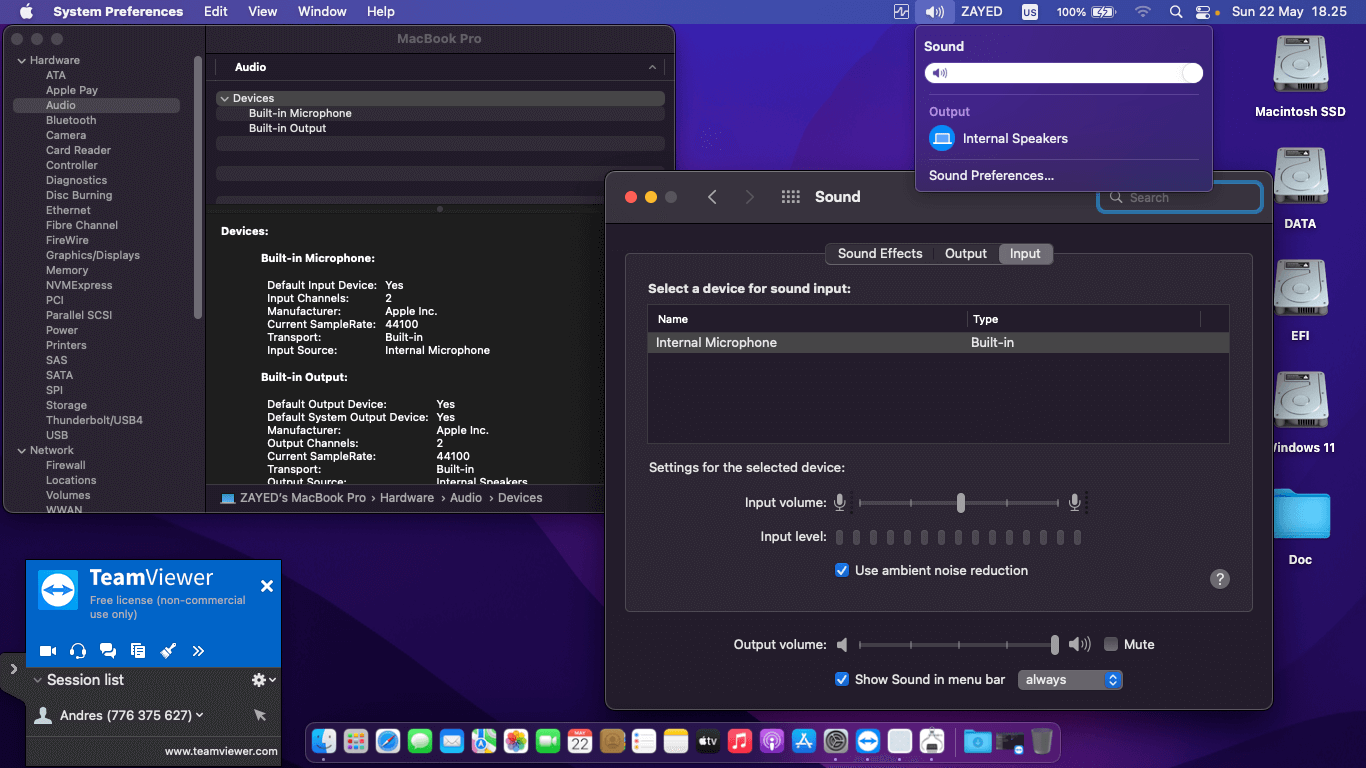Image resolution: width=1366 pixels, height=768 pixels.
Task: Collapse the Devices disclosure triangle in Audio list
Action: click(224, 99)
